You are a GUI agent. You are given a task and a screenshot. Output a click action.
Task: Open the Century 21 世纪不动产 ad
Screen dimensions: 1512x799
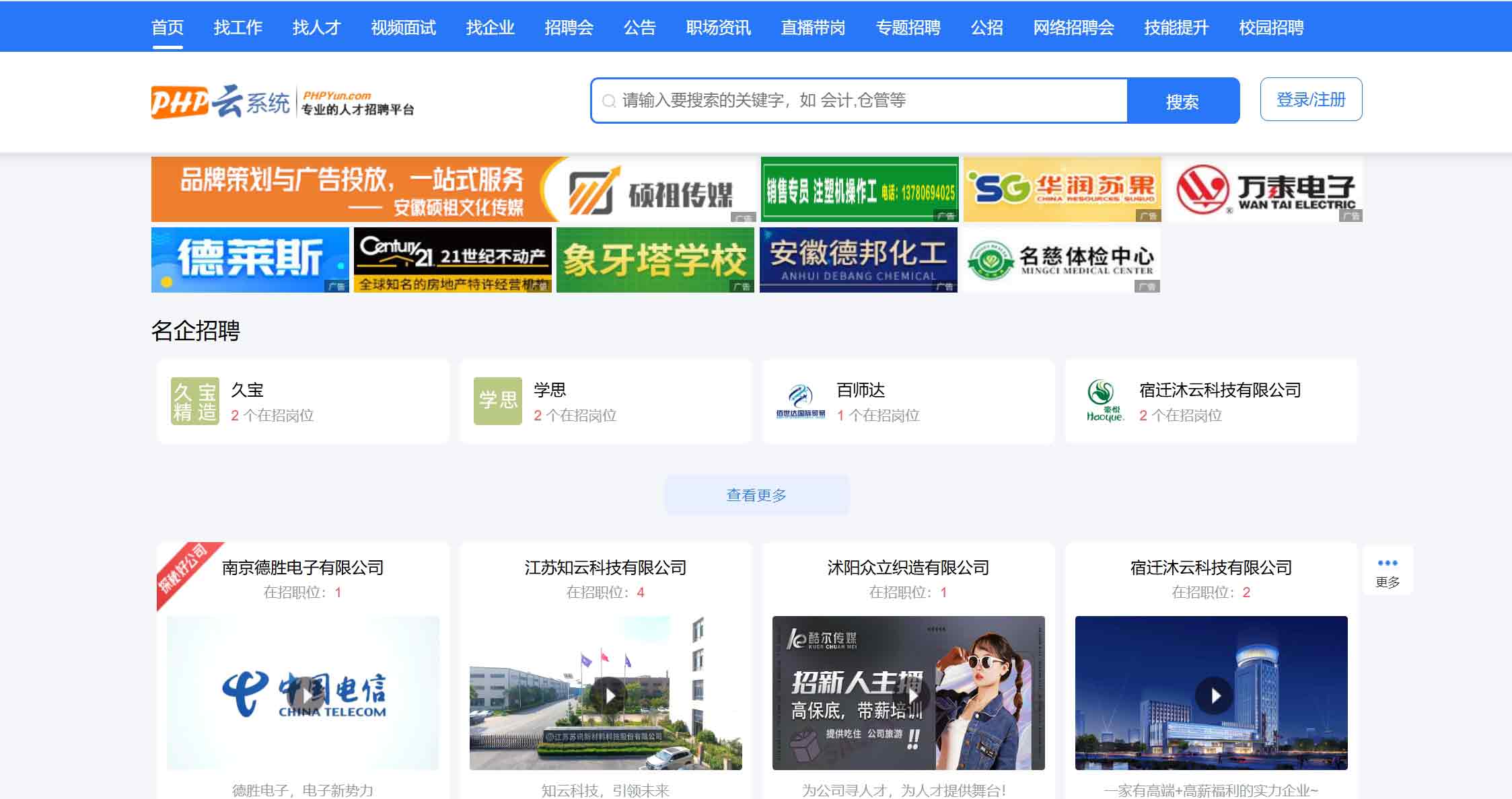[453, 260]
